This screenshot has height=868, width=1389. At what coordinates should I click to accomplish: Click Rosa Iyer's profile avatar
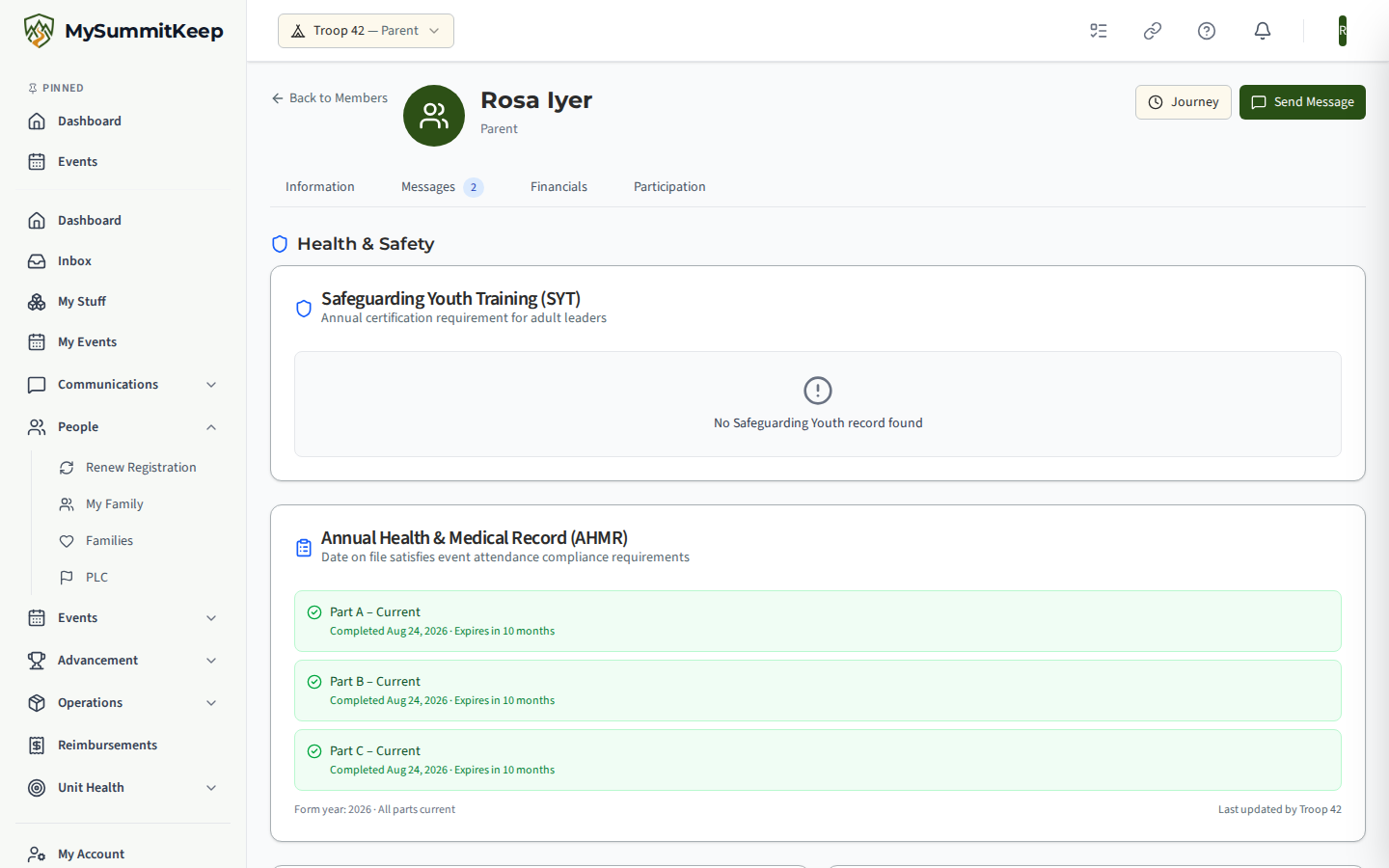coord(434,116)
